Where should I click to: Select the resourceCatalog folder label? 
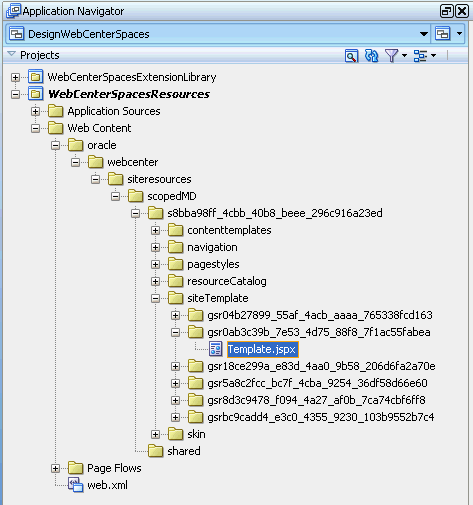click(227, 281)
